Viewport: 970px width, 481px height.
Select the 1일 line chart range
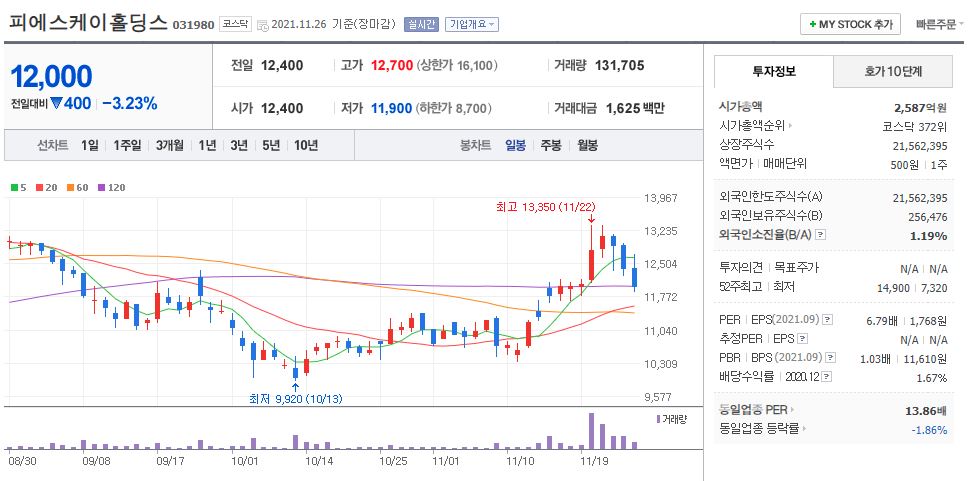[x=89, y=145]
